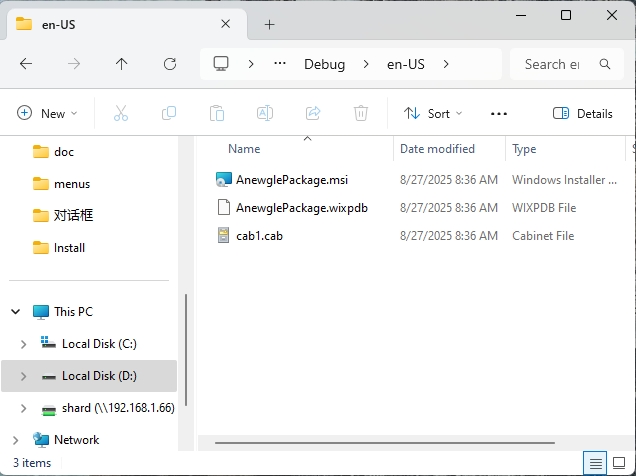Toggle the Details pane
The image size is (636, 476).
coord(583,114)
